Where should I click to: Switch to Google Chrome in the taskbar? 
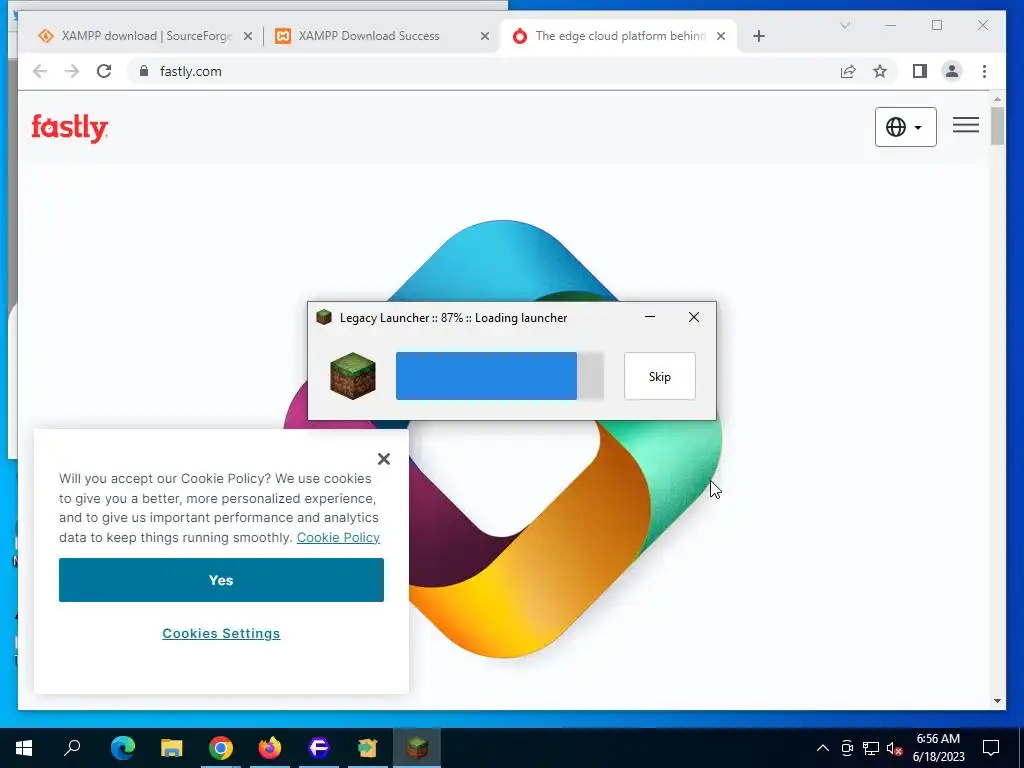click(x=221, y=748)
